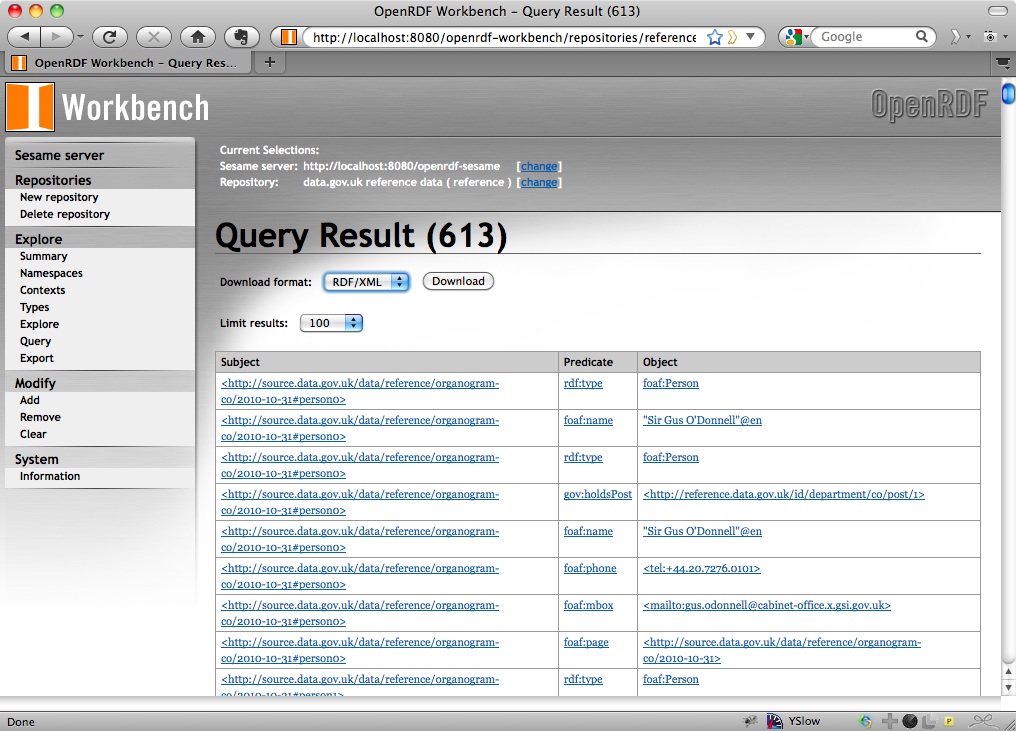Click the Repositories sidebar heading
The height and width of the screenshot is (731, 1016).
click(53, 180)
